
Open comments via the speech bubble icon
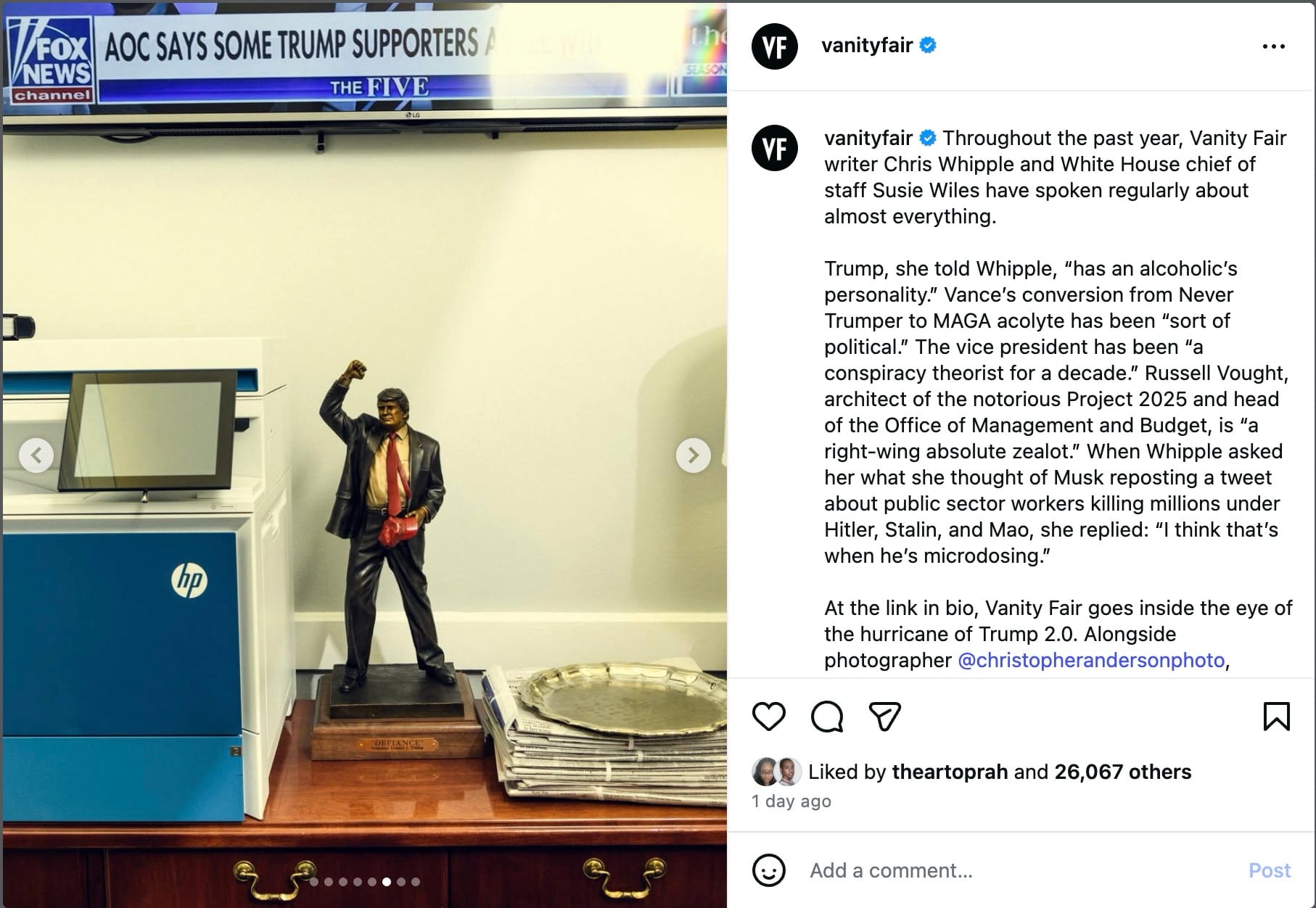tap(827, 717)
